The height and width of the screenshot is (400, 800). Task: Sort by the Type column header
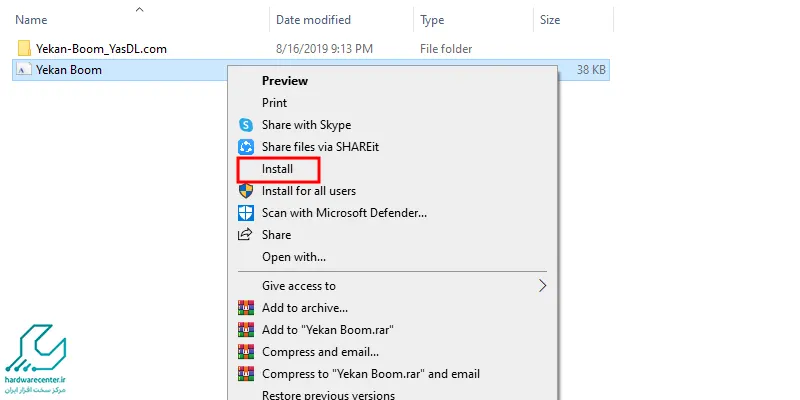pyautogui.click(x=432, y=20)
